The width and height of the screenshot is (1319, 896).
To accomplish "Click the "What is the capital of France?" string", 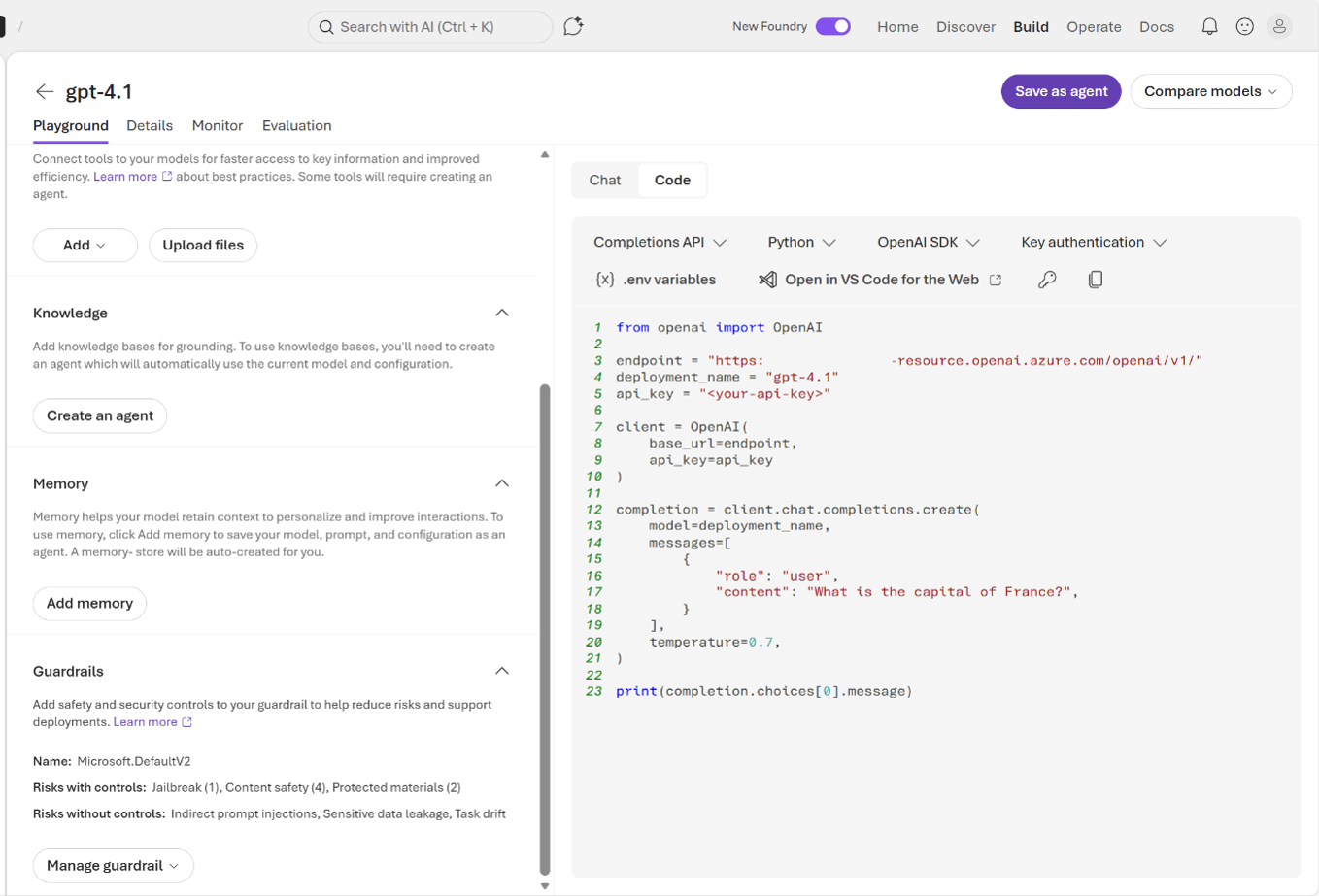I will coord(938,592).
